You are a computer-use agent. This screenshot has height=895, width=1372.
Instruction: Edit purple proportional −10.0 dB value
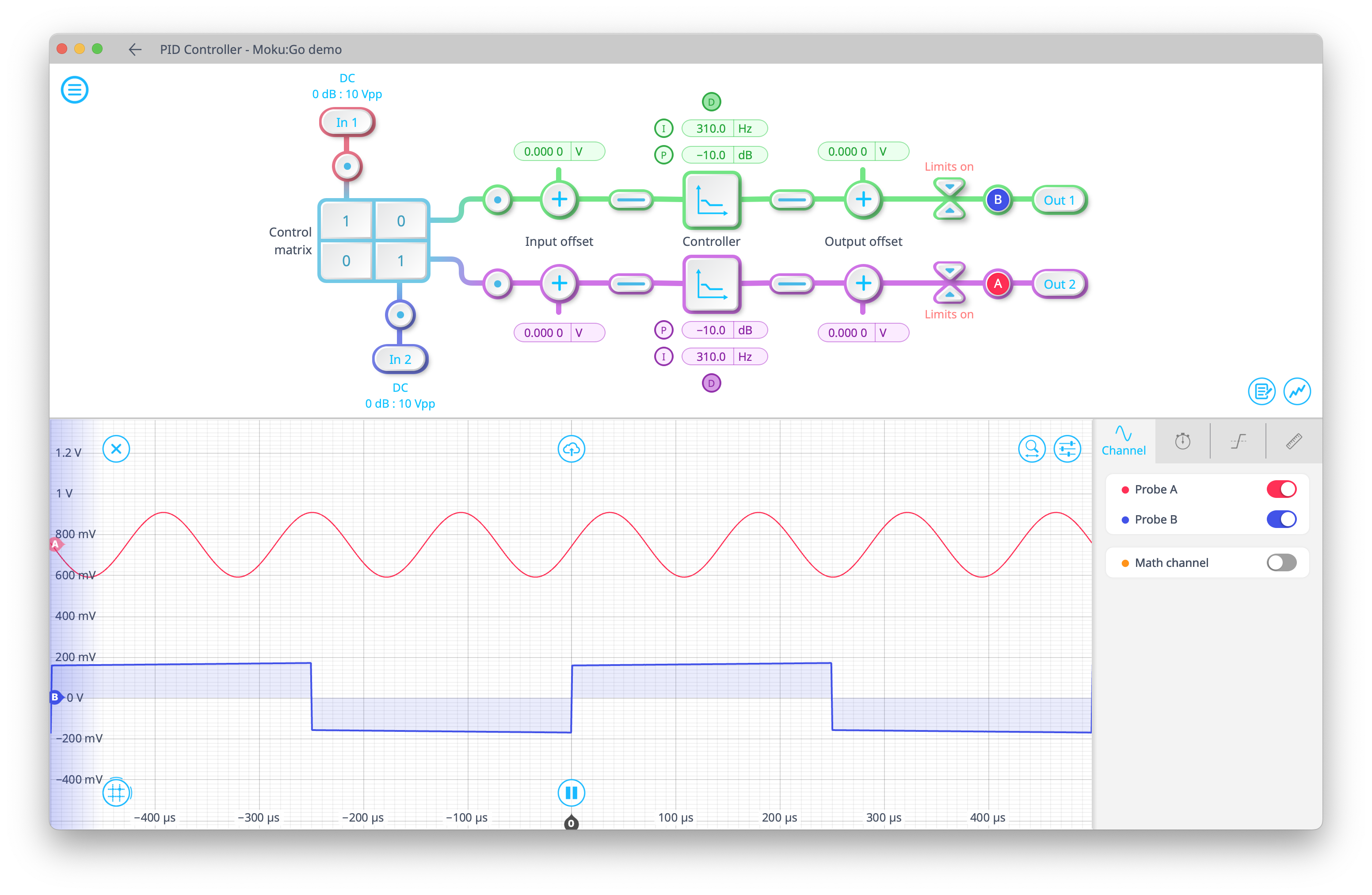tap(724, 330)
